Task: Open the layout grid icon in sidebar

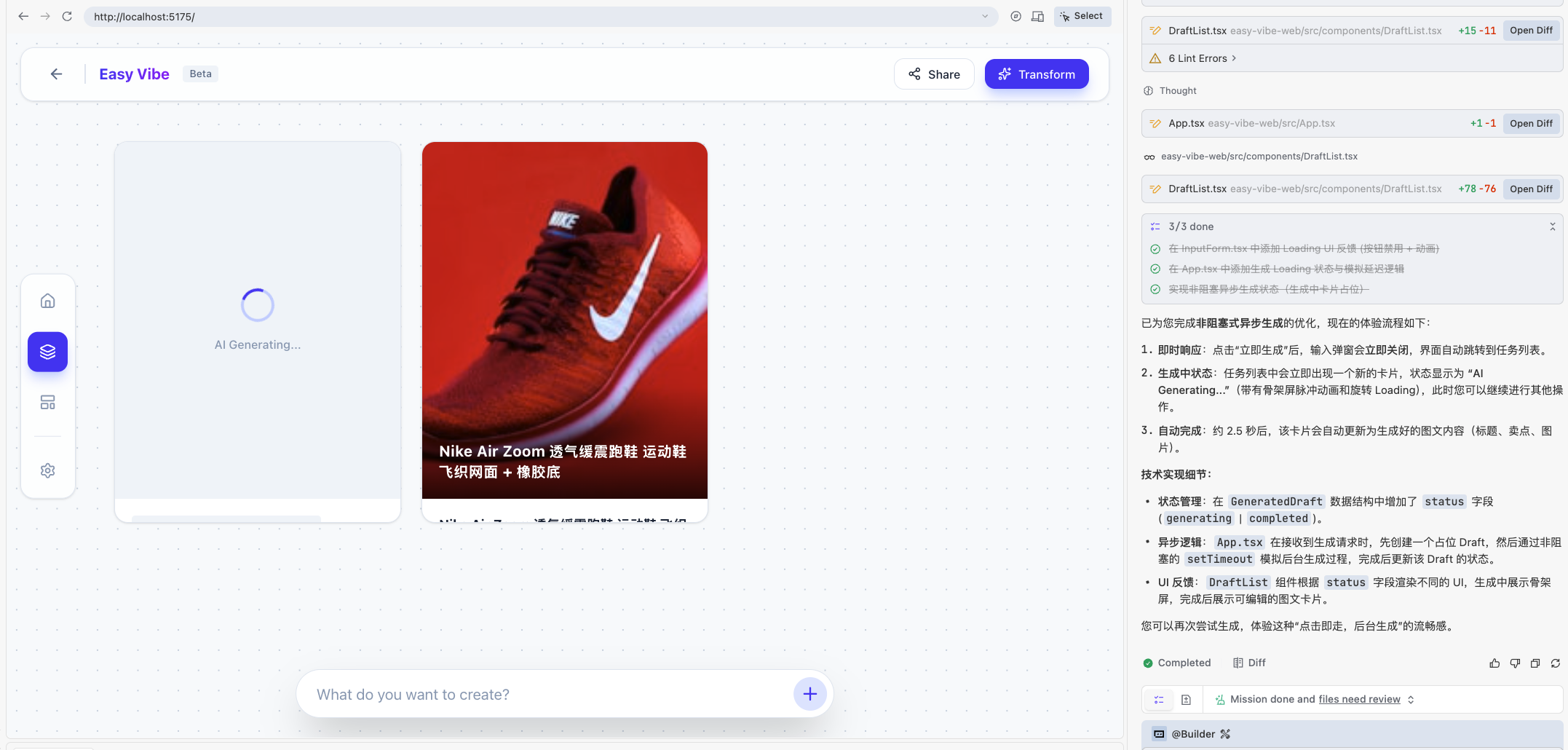Action: click(48, 403)
